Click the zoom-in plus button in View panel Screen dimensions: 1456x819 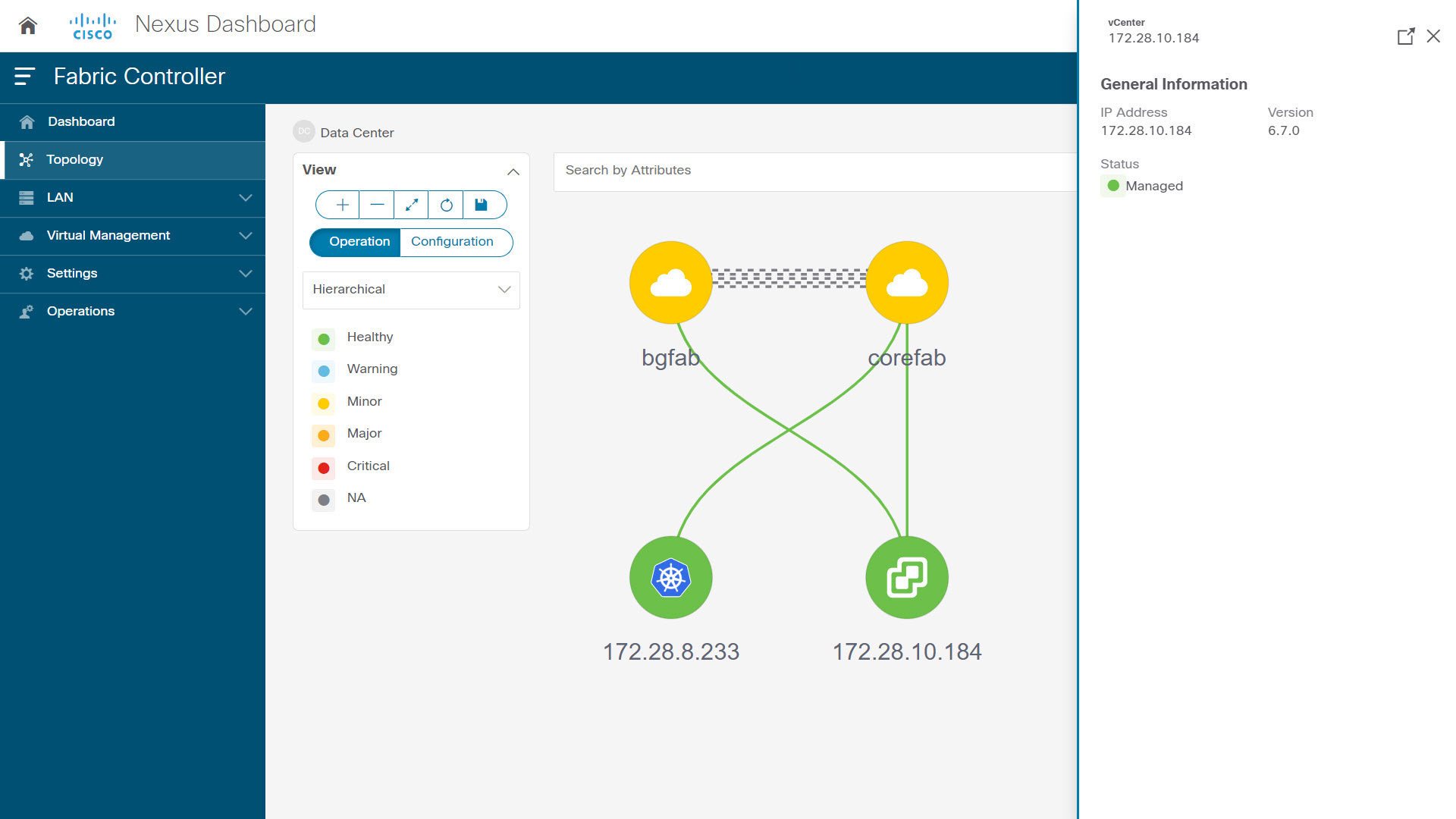coord(341,204)
